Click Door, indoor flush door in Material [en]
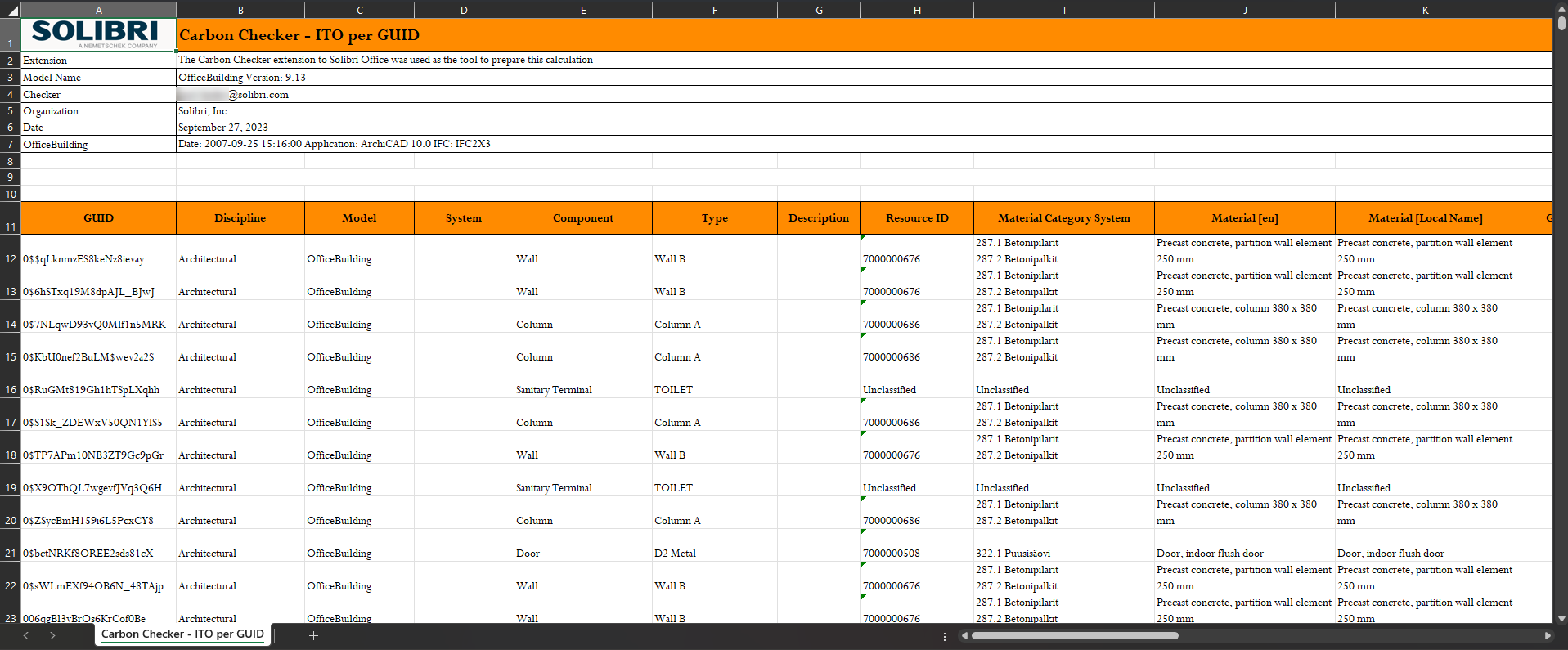This screenshot has width=1568, height=650. tap(1245, 545)
